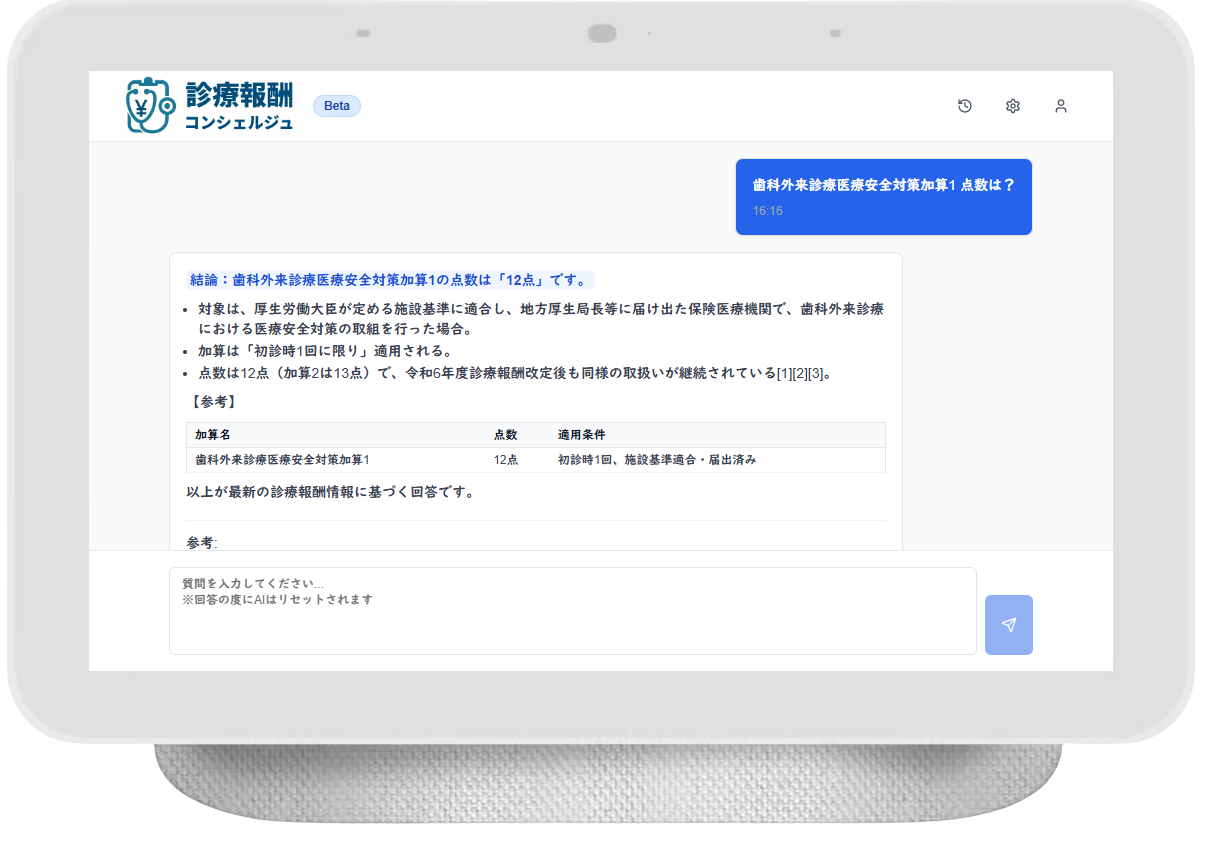Click the bullet 加算は「初診時1回に限り」適用される
1211x841 pixels.
click(325, 351)
